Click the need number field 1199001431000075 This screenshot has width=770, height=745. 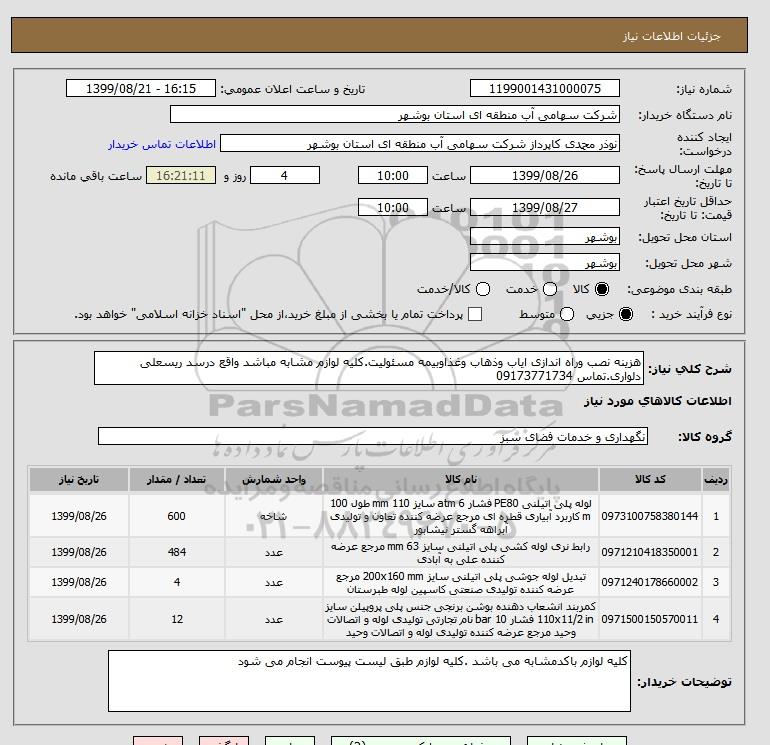pos(545,88)
